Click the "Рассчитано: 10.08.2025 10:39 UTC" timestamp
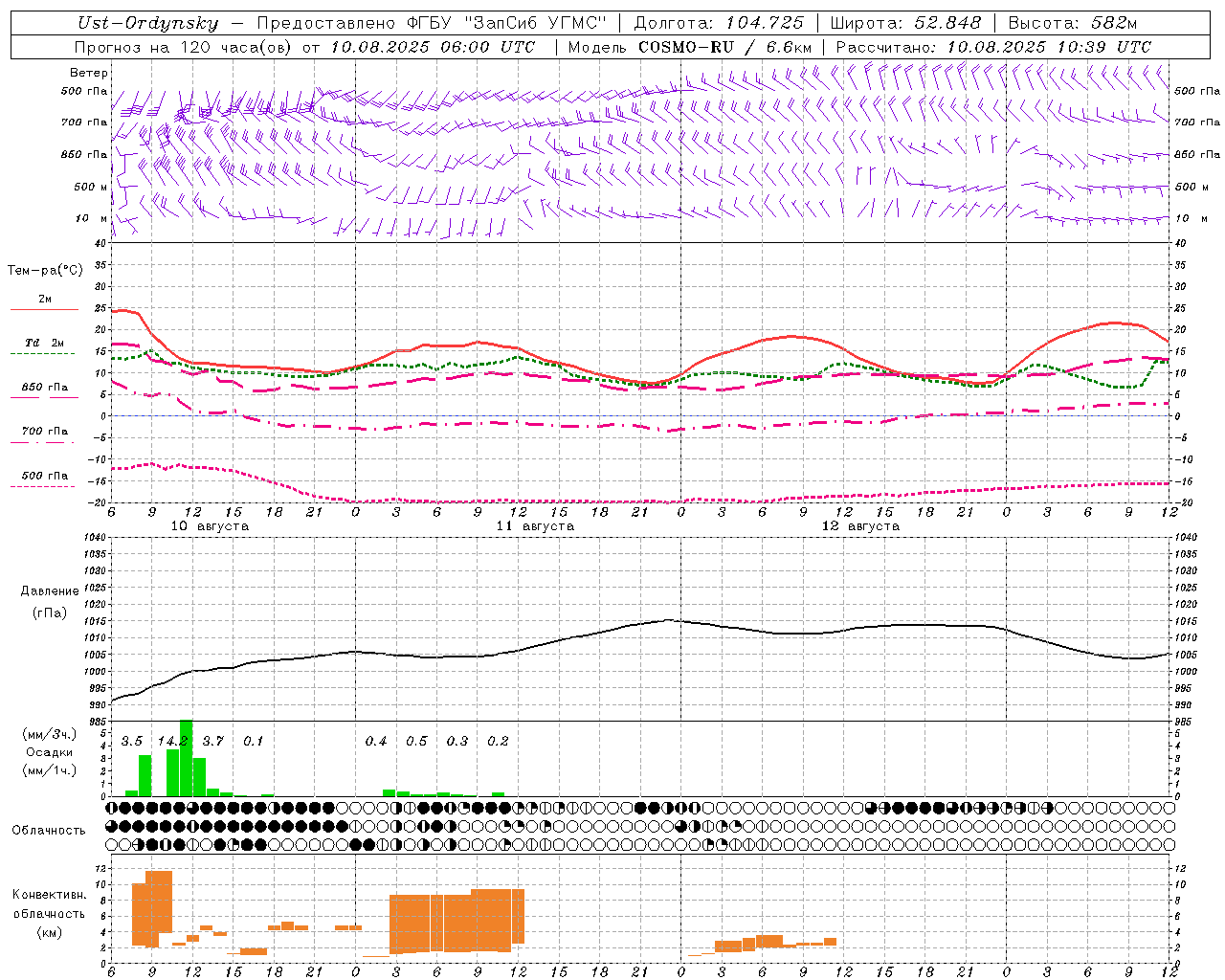1225x980 pixels. click(993, 47)
